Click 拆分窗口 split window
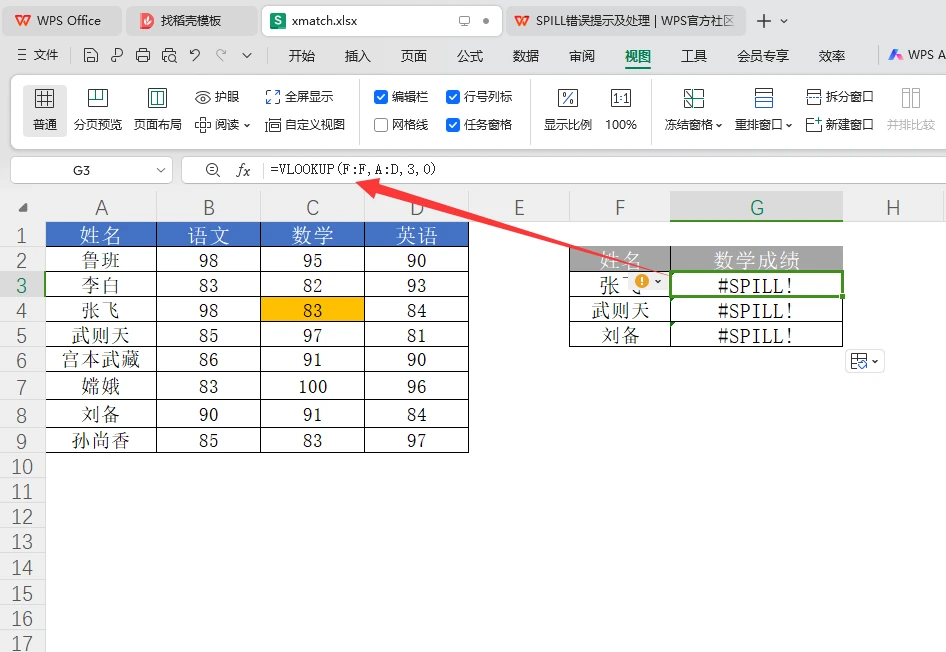The image size is (946, 652). pos(840,97)
